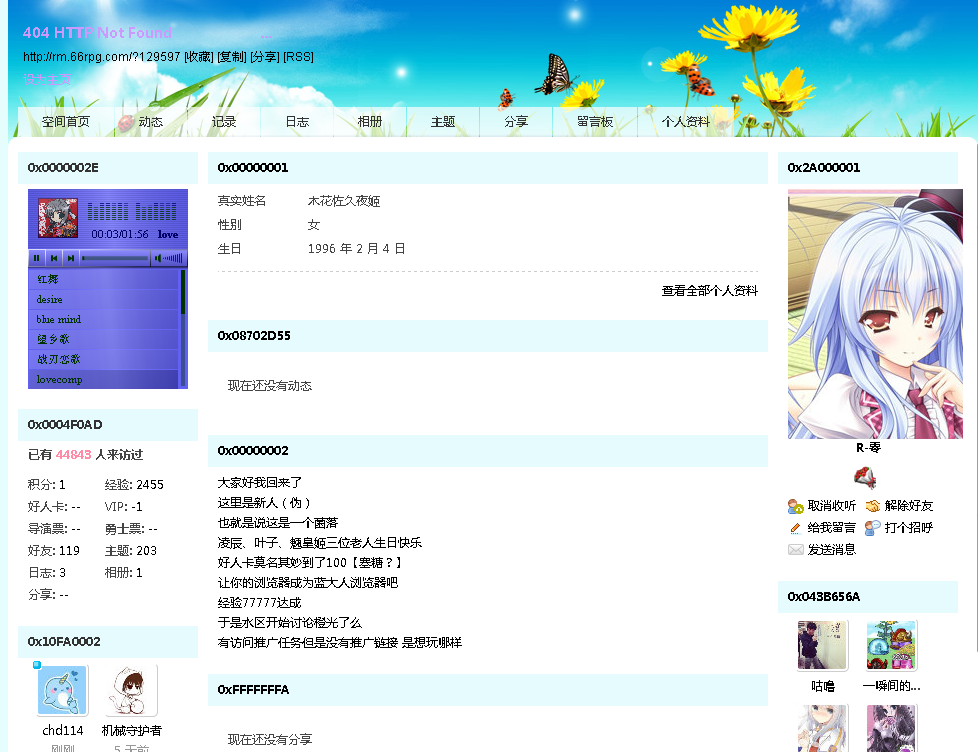Open the 留言板 tab

point(595,122)
